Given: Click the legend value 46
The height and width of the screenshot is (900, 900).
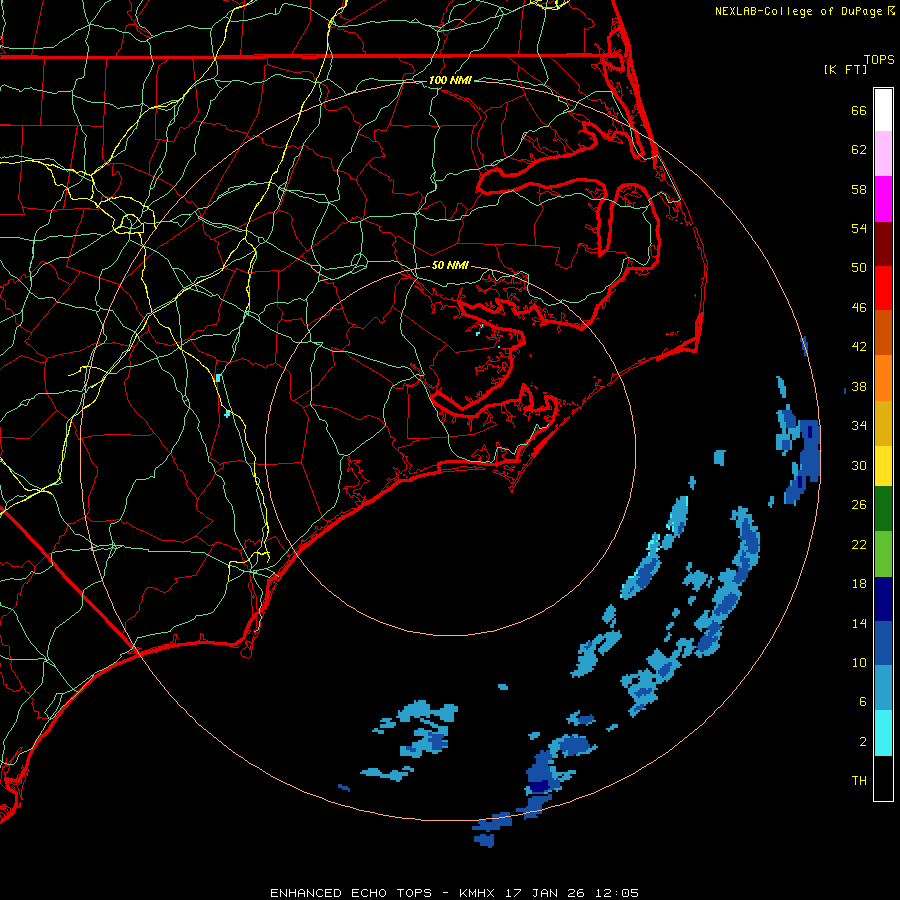Looking at the screenshot, I should (x=859, y=308).
